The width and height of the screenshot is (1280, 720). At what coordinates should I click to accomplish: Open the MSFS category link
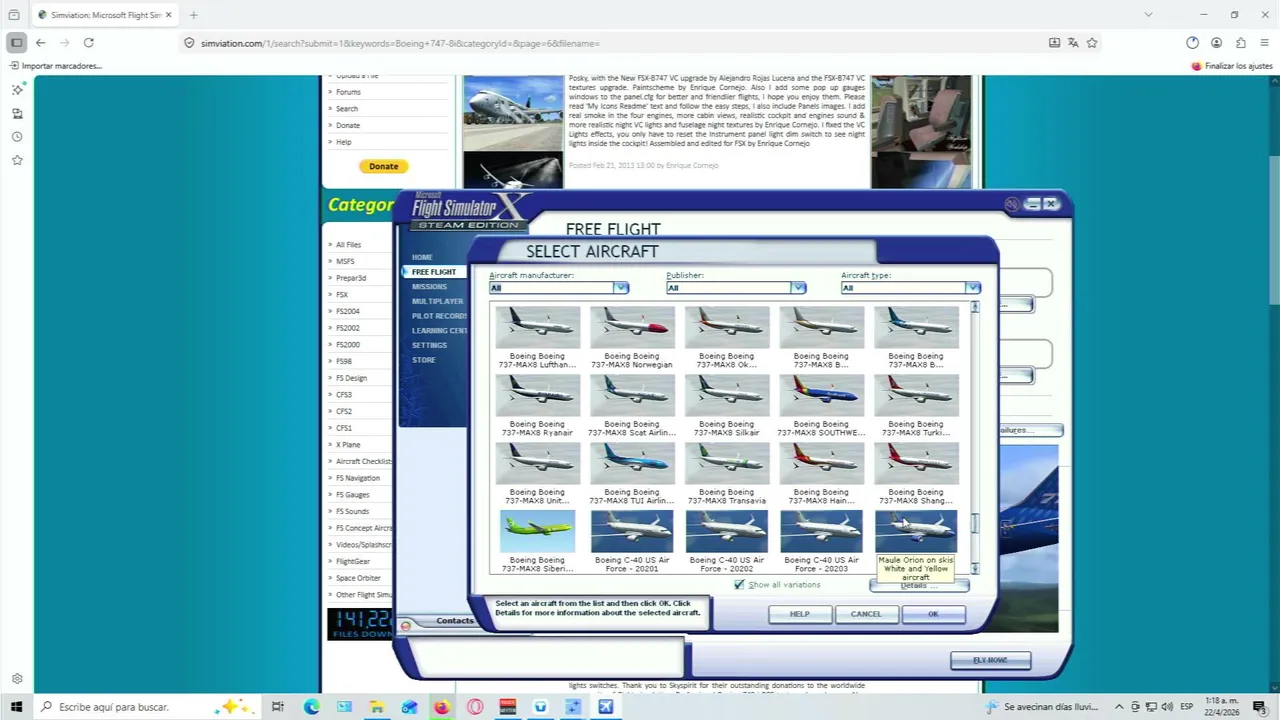pos(345,261)
